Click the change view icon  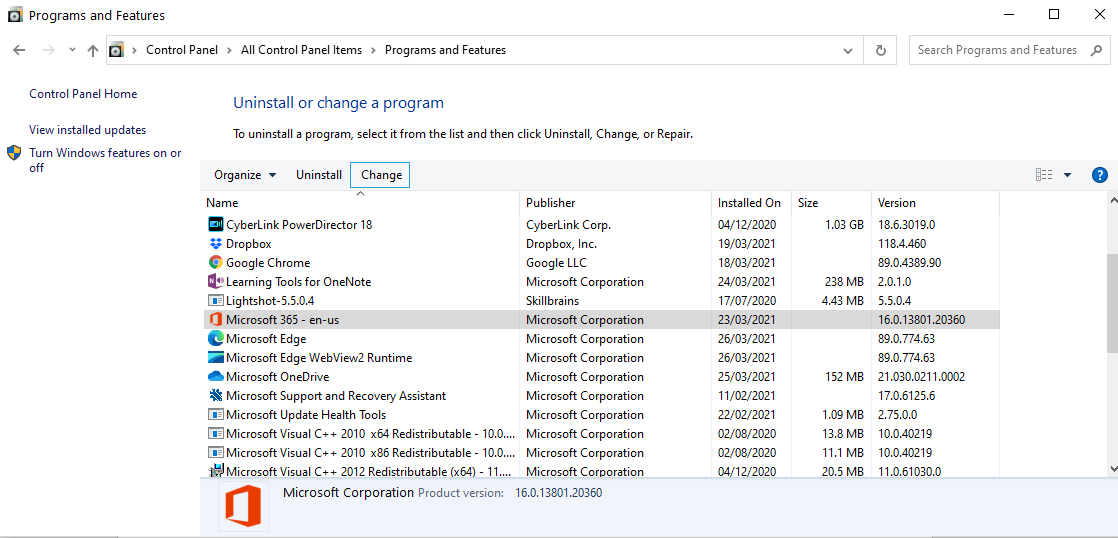coord(1044,175)
